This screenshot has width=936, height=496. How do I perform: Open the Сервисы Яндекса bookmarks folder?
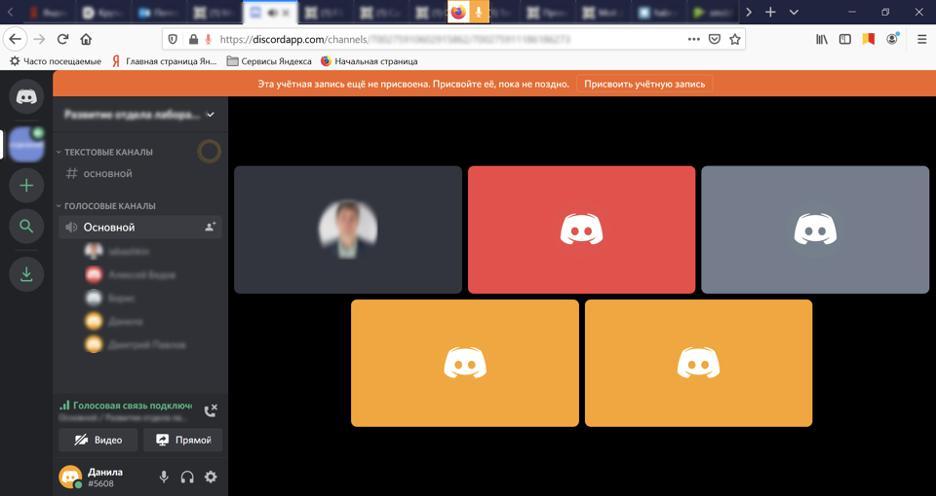tap(269, 61)
